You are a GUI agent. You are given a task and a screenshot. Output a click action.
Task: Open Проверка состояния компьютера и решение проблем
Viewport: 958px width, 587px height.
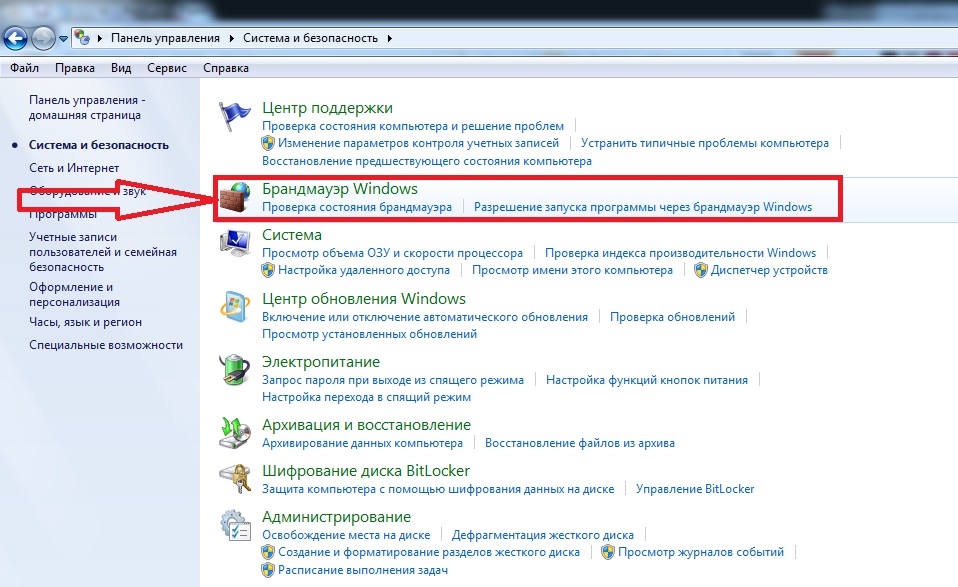tap(413, 126)
